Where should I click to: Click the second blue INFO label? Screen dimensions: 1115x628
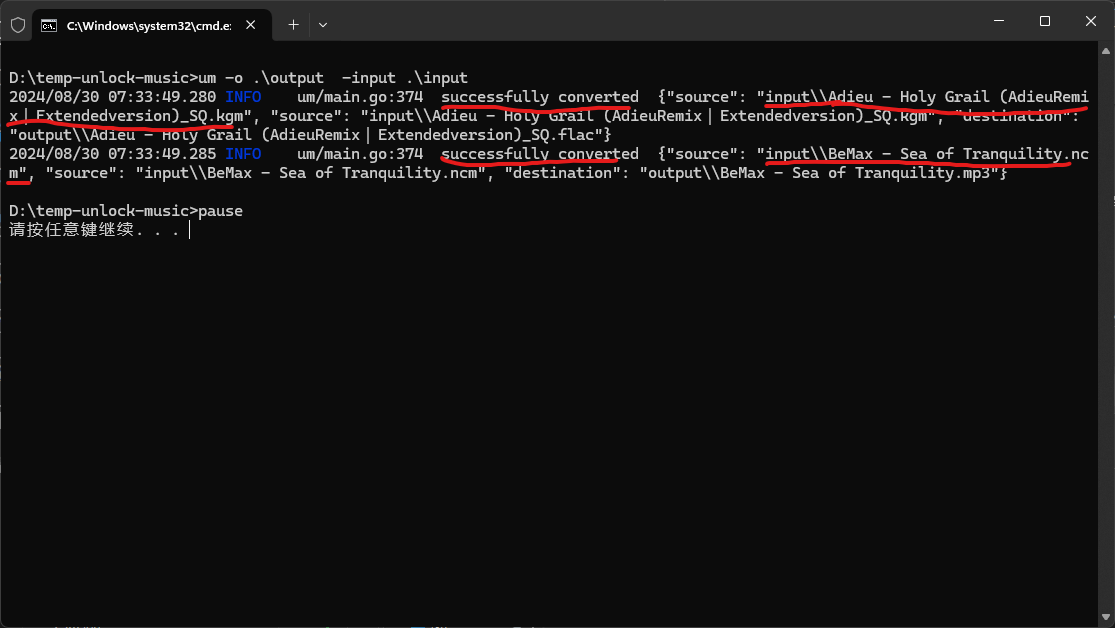point(243,154)
